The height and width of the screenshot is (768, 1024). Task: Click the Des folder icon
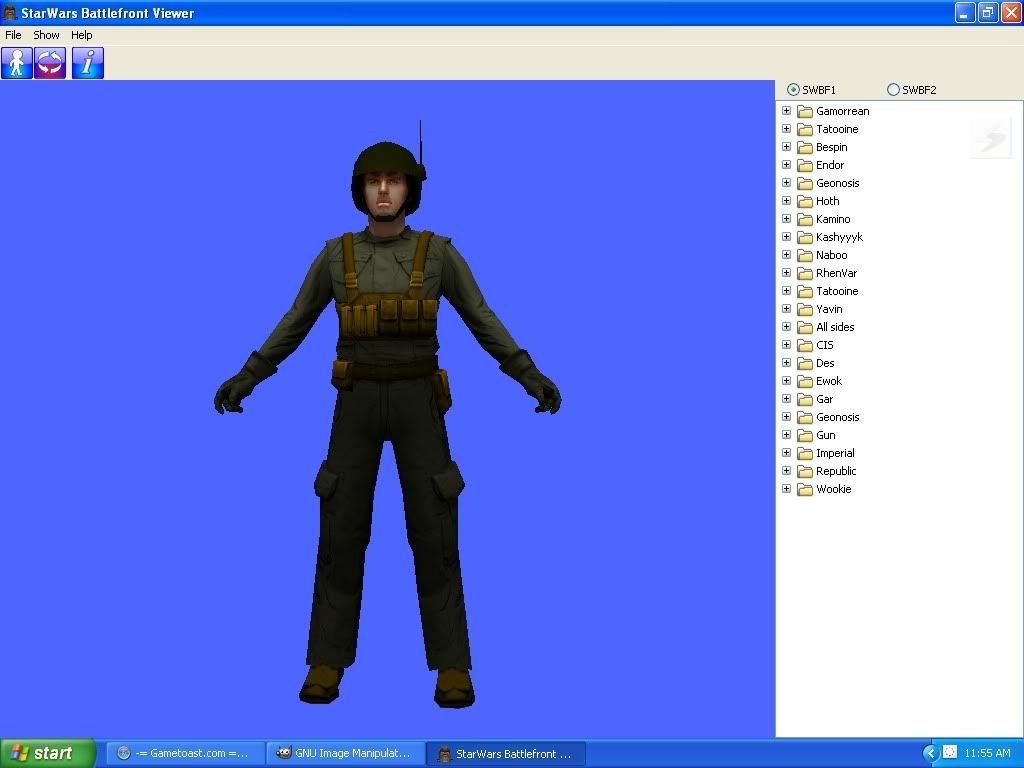pyautogui.click(x=805, y=363)
